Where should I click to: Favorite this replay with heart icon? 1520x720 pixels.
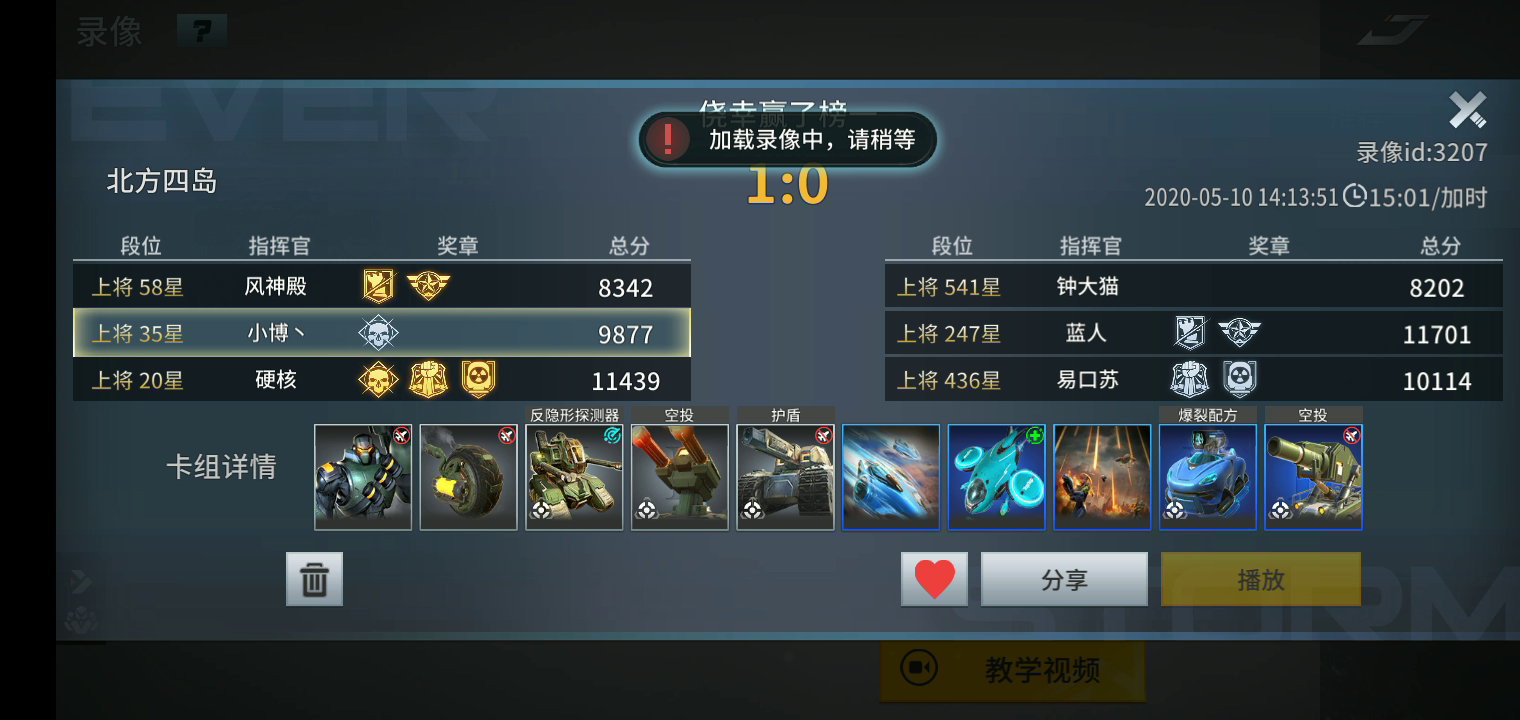point(934,579)
